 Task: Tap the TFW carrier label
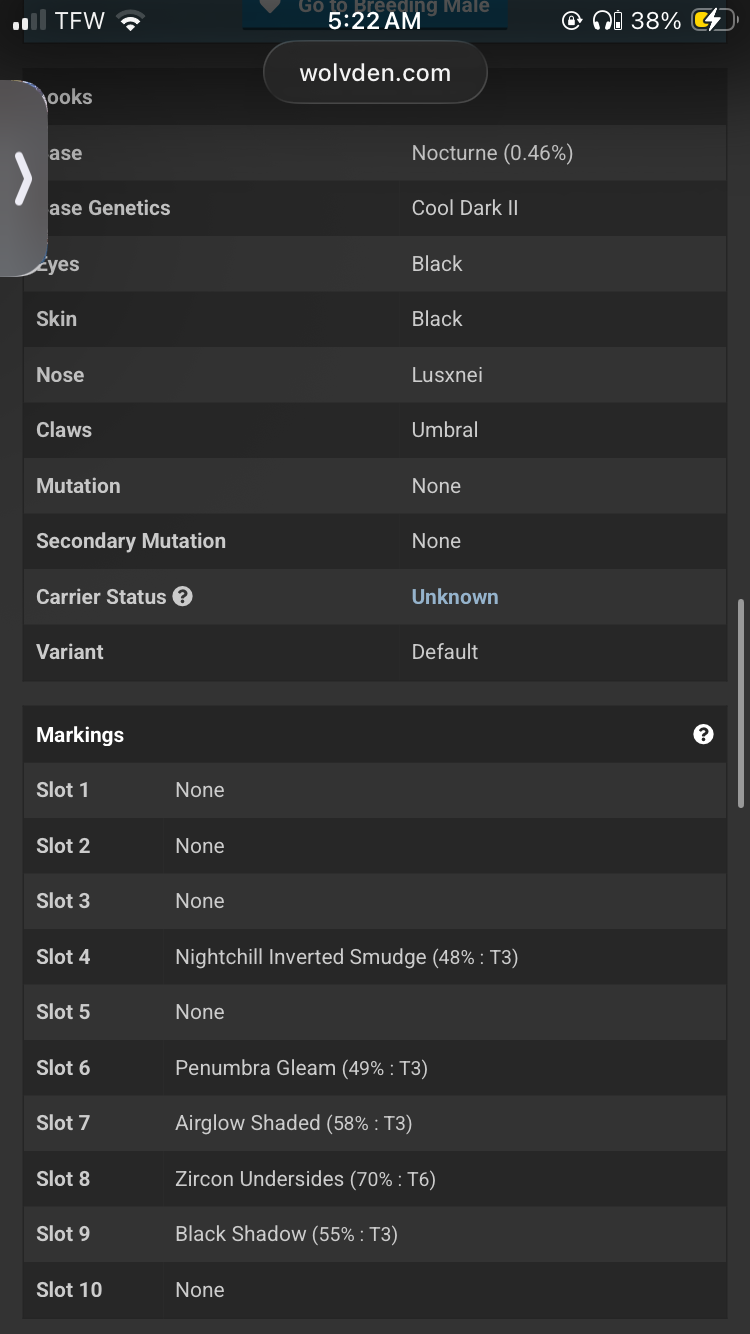click(80, 21)
